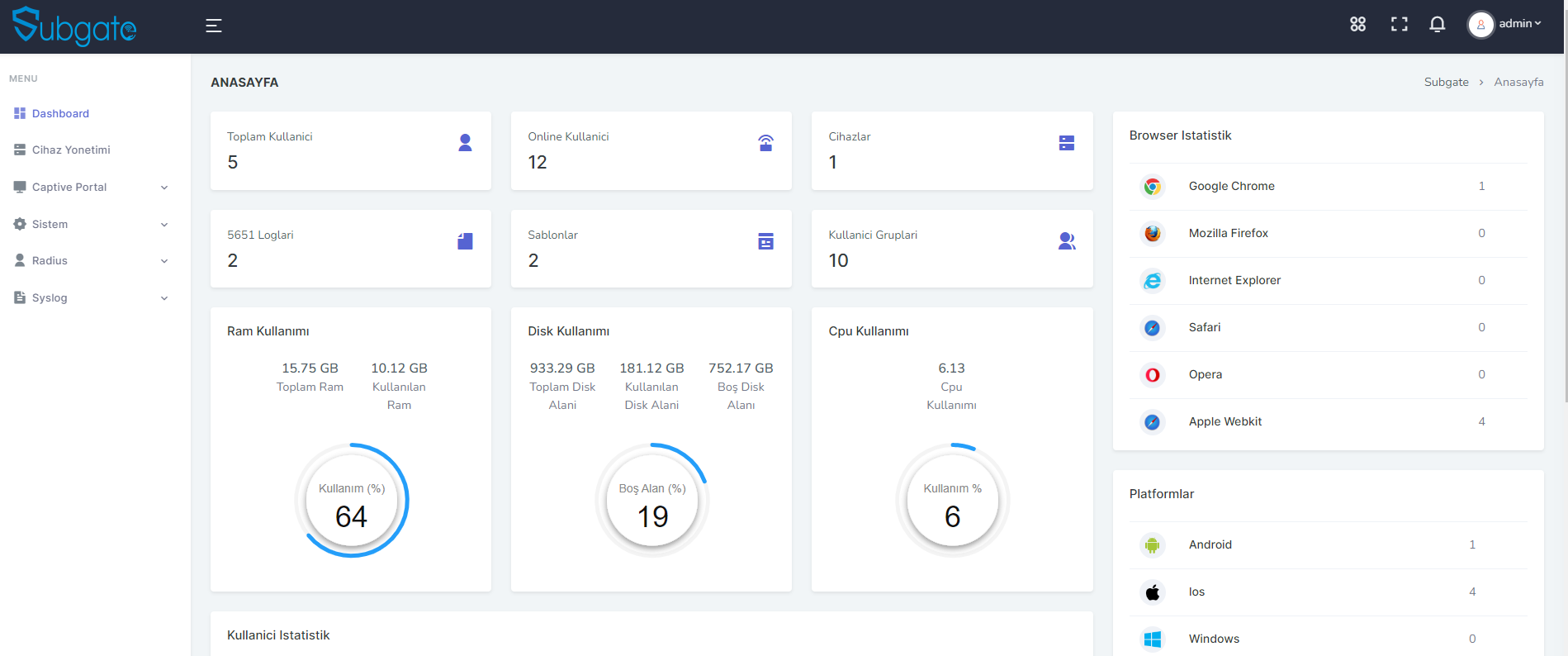This screenshot has width=1568, height=656.
Task: Open the notifications bell icon
Action: (1438, 24)
